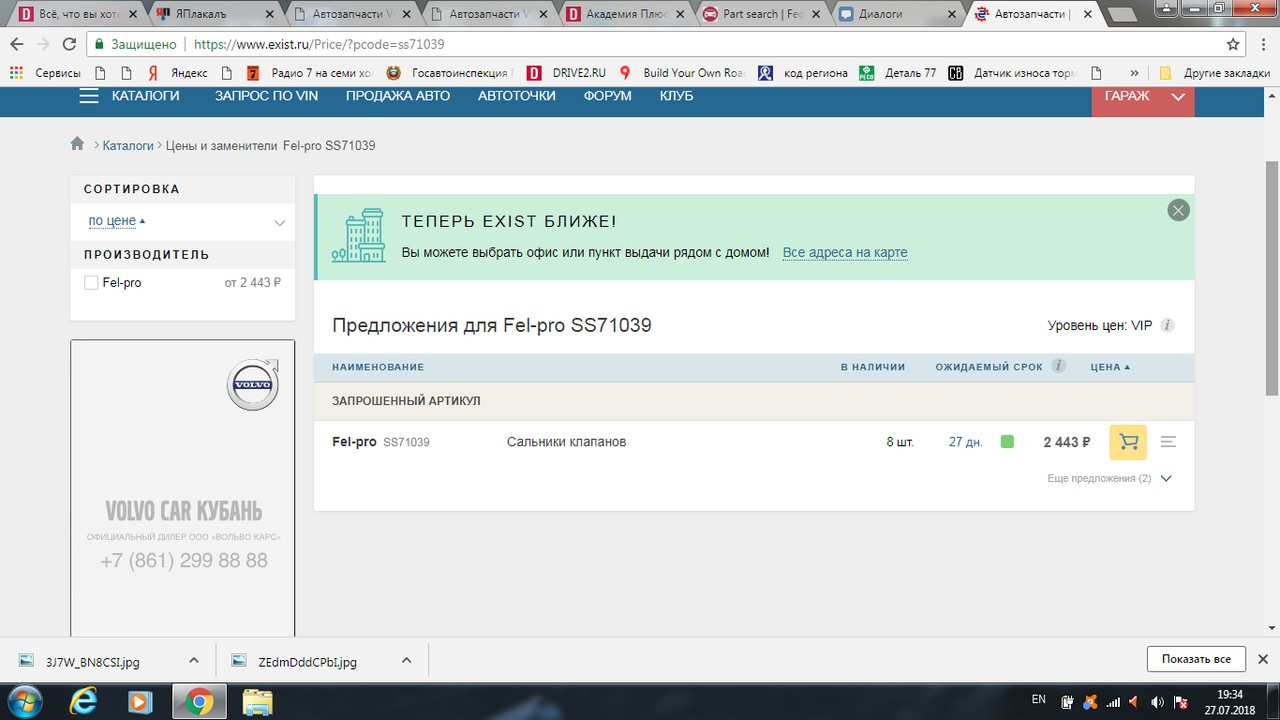
Task: Close the 'Теперь Exist ближе' banner
Action: click(1179, 210)
